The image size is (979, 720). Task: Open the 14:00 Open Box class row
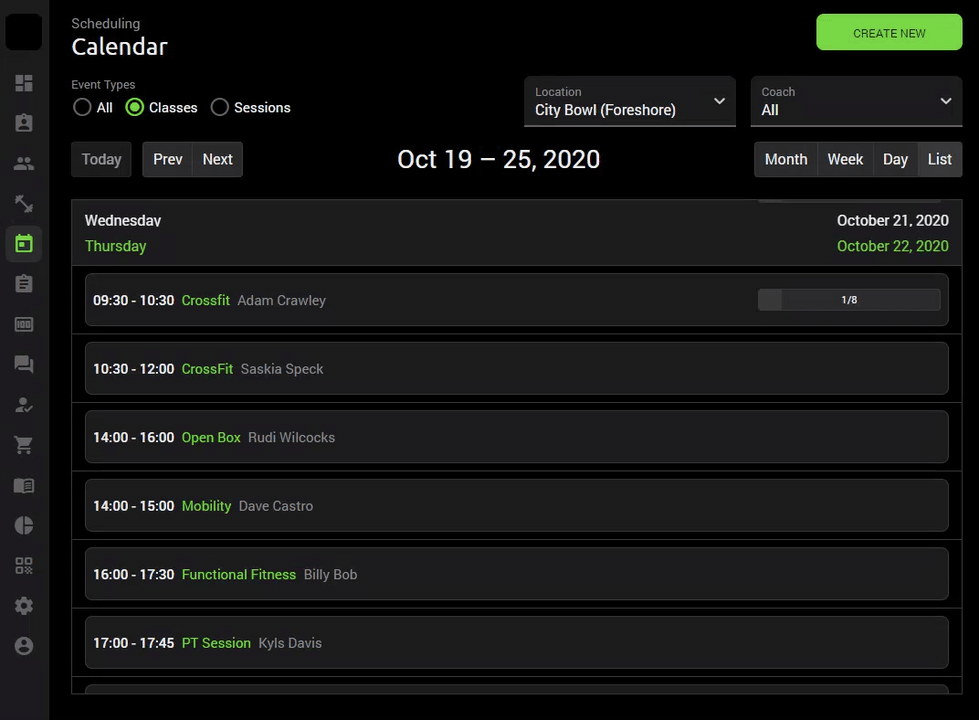pos(516,437)
